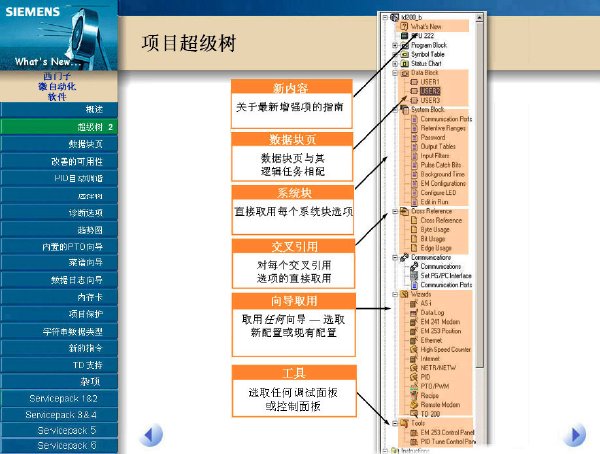Screen dimensions: 600x454
Task: Open the 数据块页 menu entry
Action: (x=59, y=144)
